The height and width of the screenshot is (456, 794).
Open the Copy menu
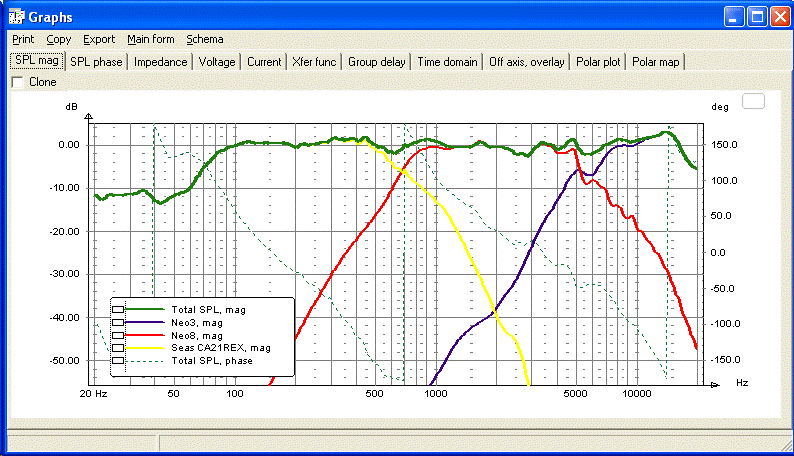58,39
